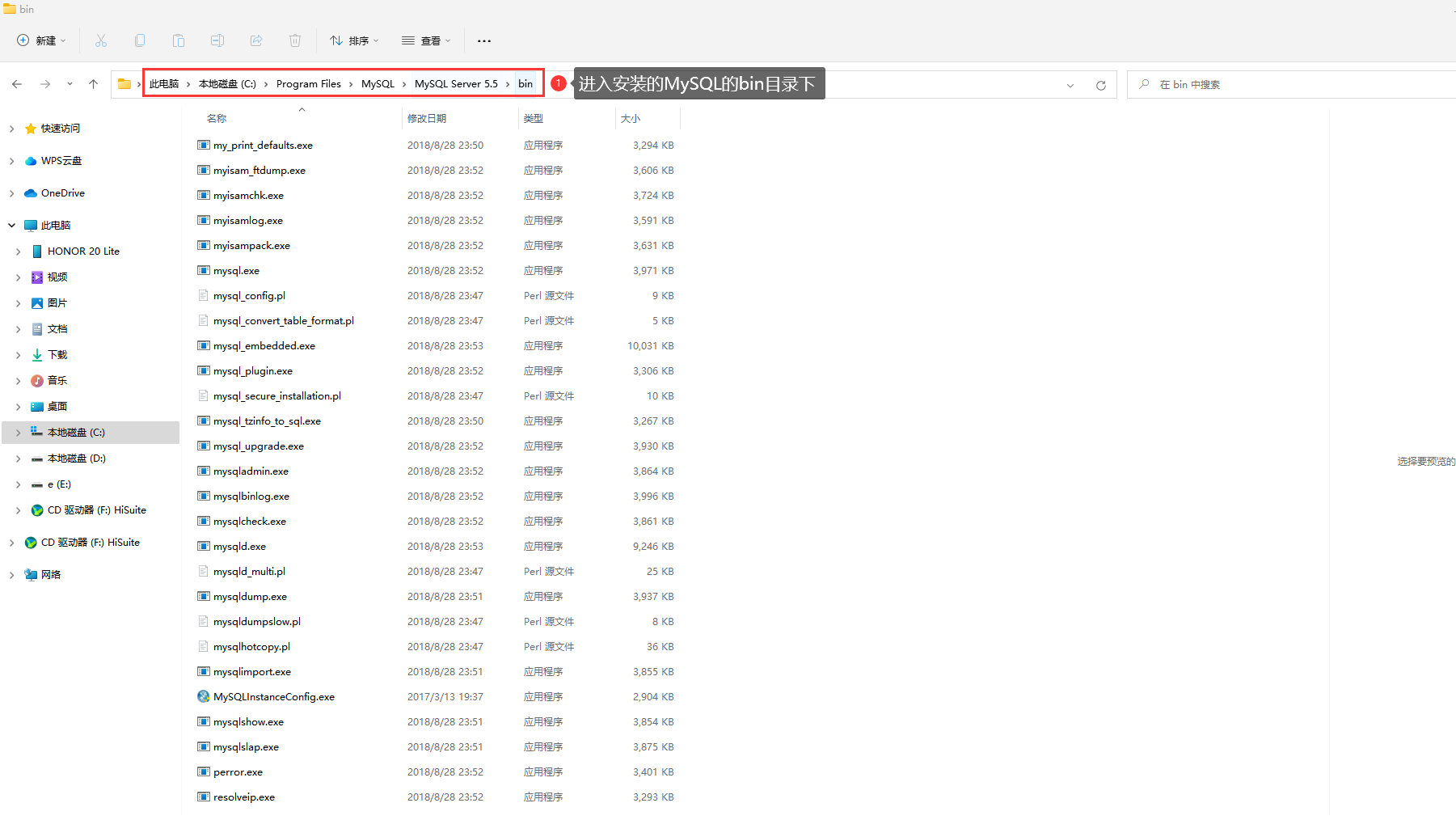This screenshot has width=1456, height=820.
Task: Click the Videos folder icon in sidebar
Action: coord(37,277)
